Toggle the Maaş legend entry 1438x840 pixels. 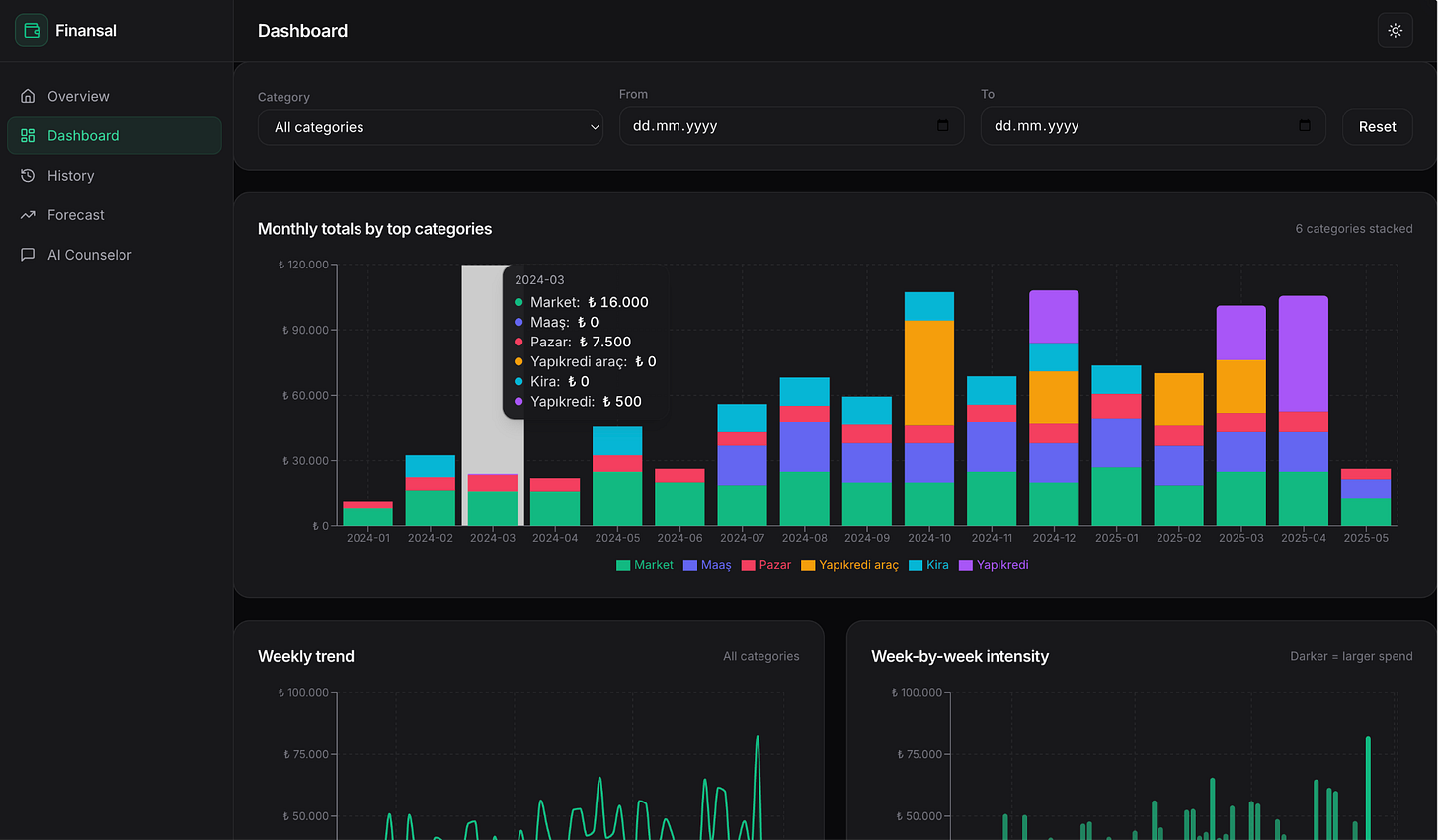coord(707,565)
